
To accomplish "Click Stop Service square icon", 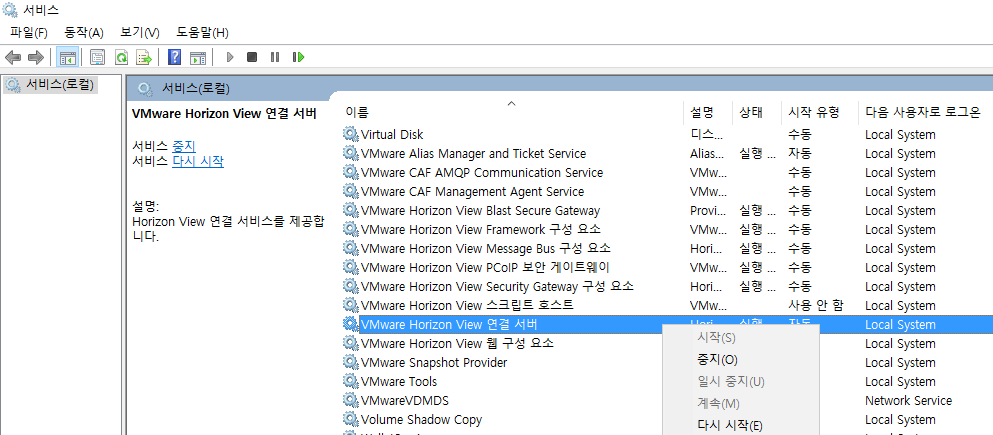I will [x=252, y=57].
